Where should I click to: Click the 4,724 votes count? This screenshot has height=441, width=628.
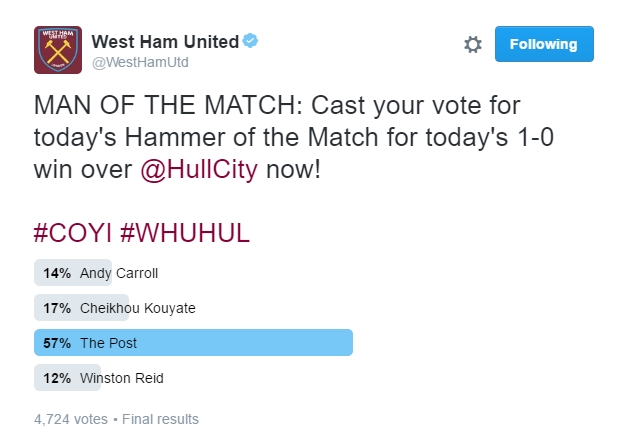click(71, 419)
